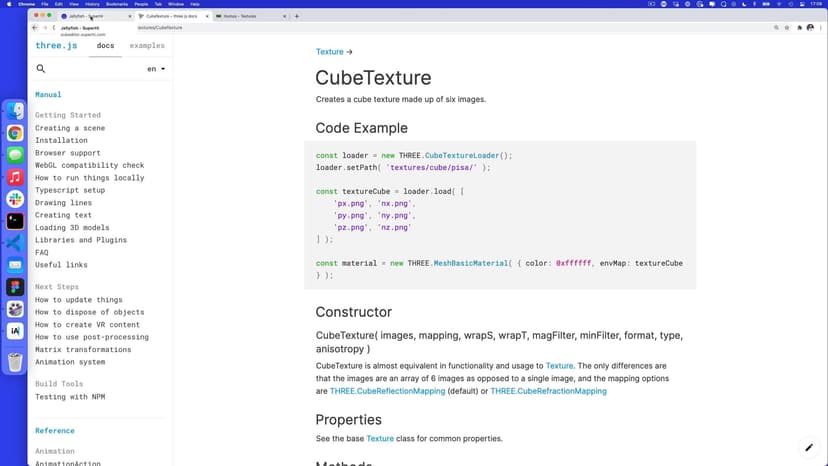Click the three.js logo link

56,46
